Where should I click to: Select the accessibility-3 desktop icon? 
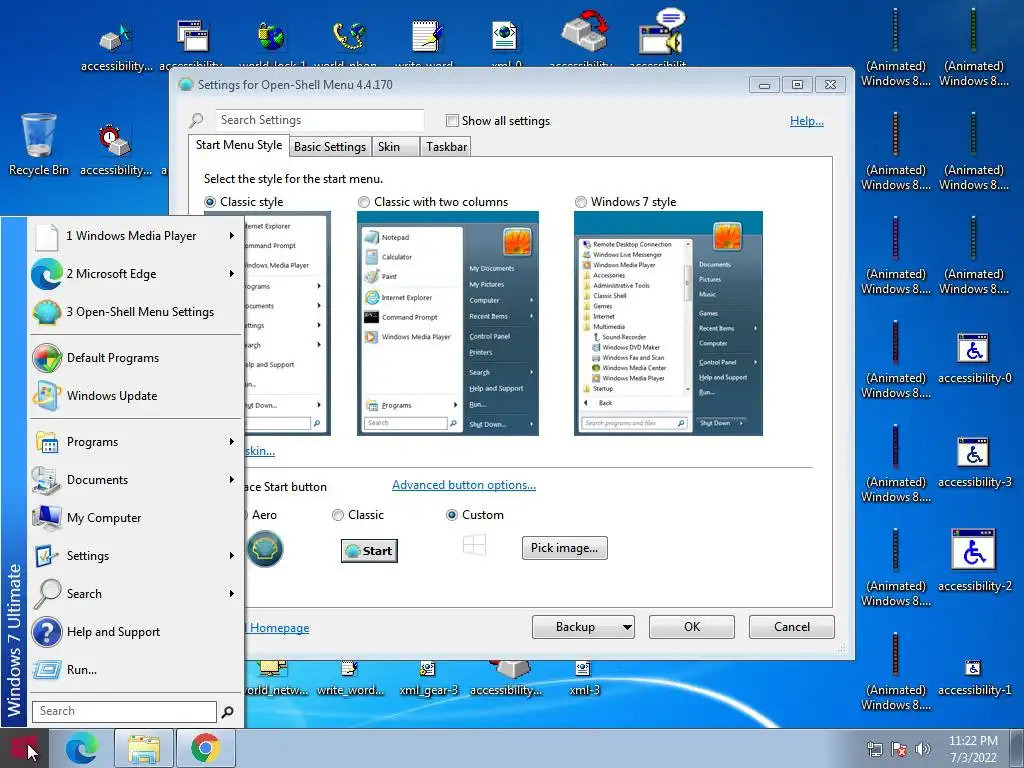(974, 462)
